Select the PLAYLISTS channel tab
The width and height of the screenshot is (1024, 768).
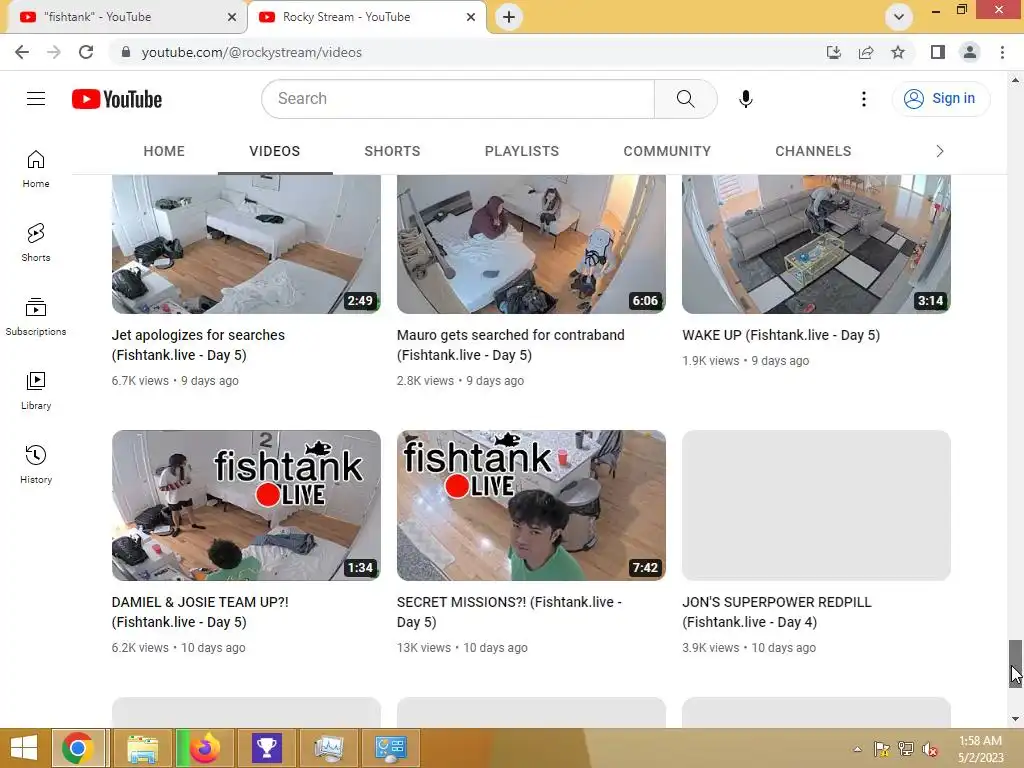[522, 151]
